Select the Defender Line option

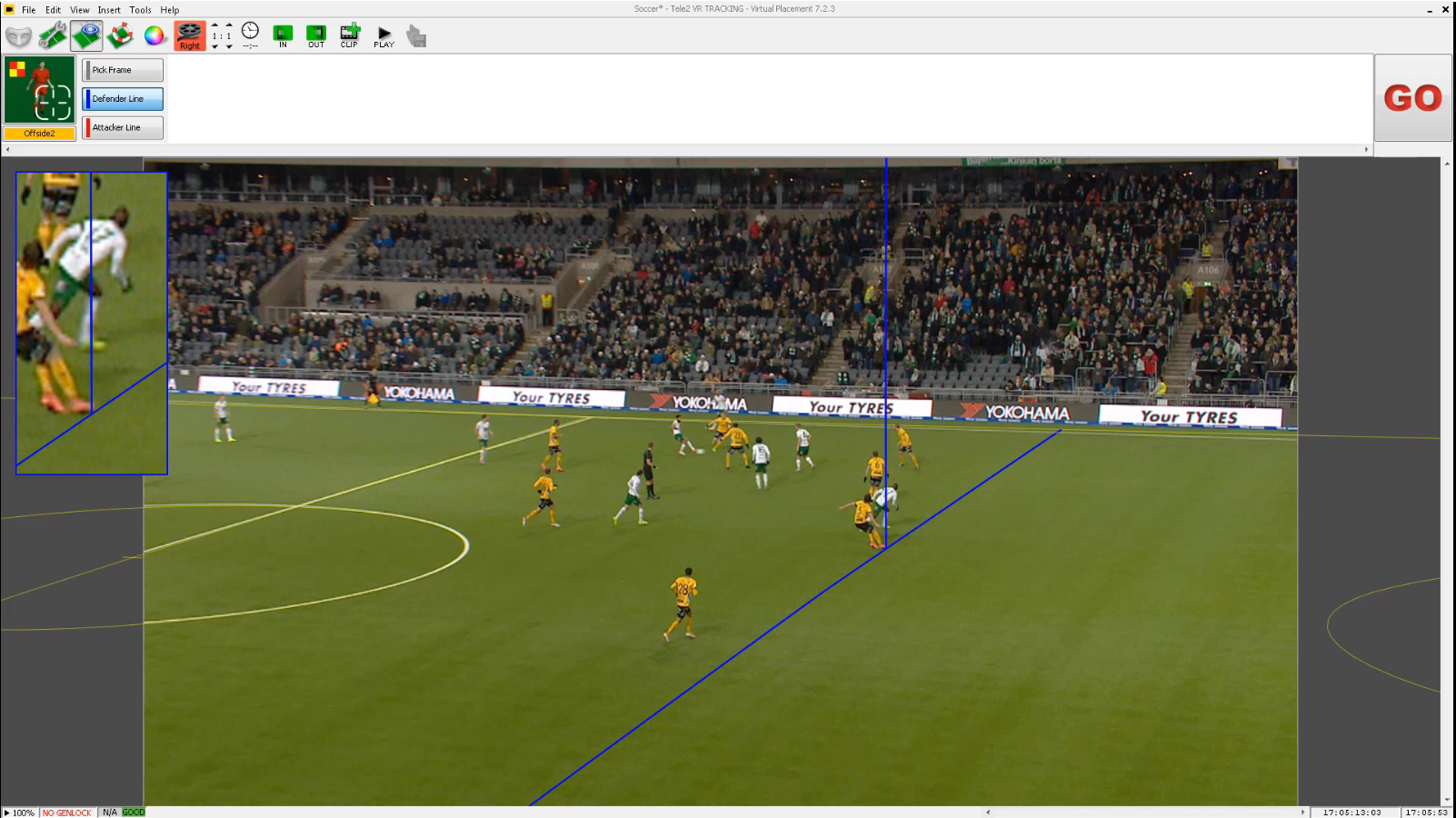pyautogui.click(x=123, y=99)
